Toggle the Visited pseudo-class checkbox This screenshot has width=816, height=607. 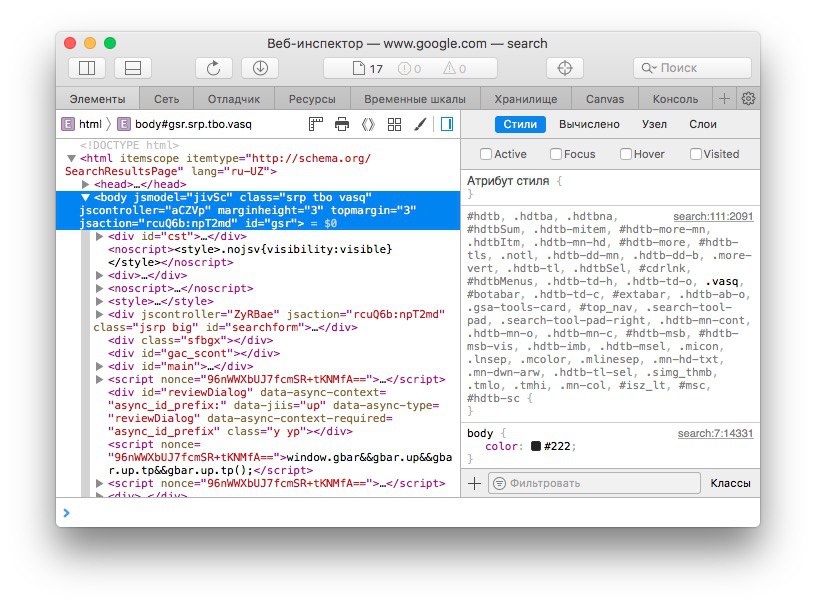point(696,154)
